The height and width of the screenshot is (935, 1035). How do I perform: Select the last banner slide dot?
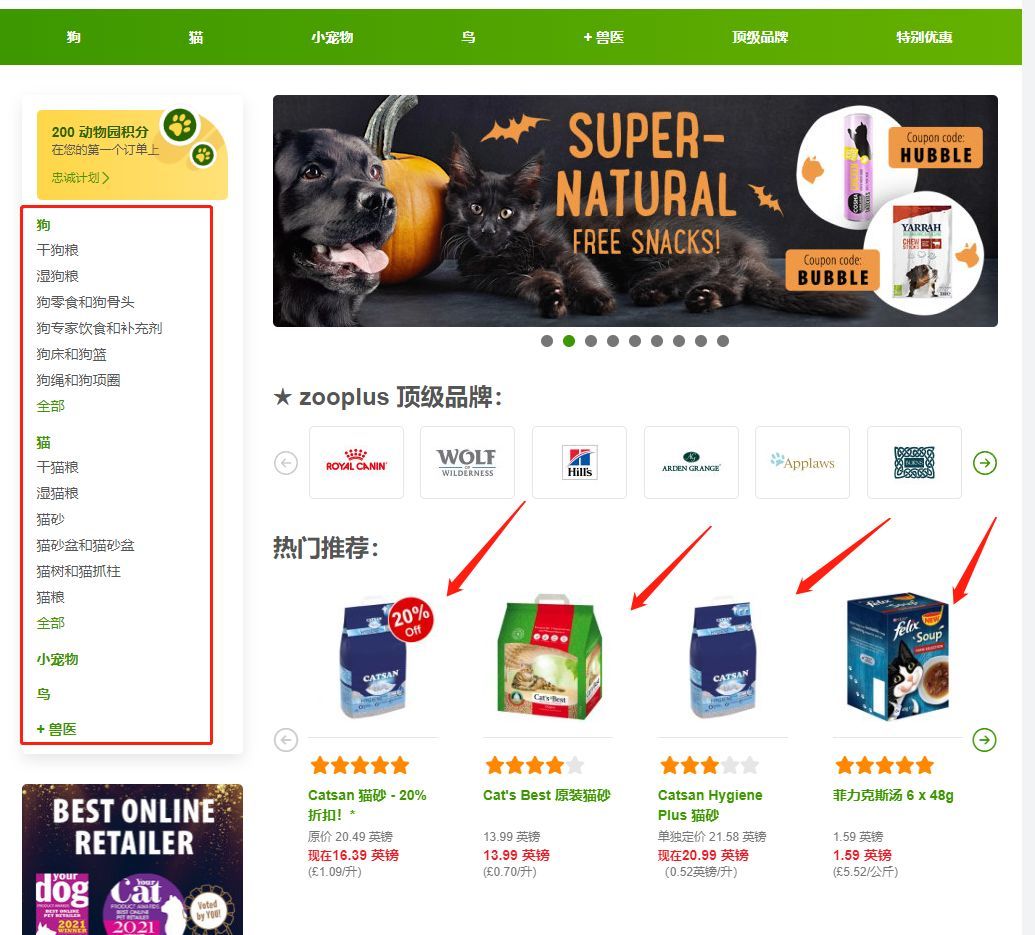723,340
